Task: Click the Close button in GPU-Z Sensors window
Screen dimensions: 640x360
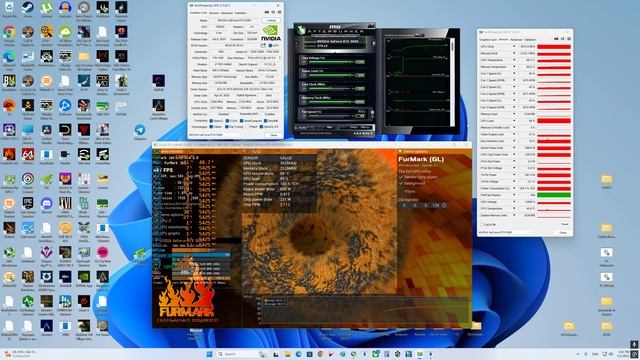Action: 563,233
